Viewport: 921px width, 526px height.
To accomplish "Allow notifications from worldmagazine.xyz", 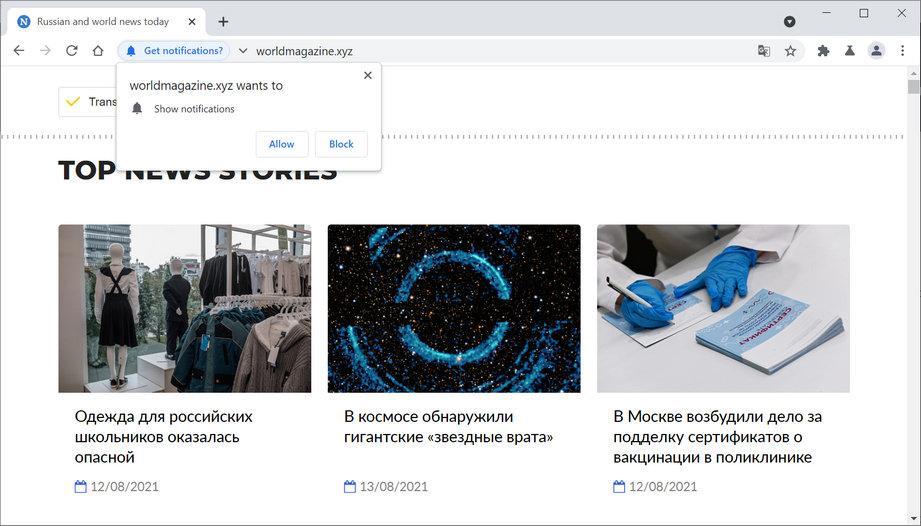I will [282, 144].
